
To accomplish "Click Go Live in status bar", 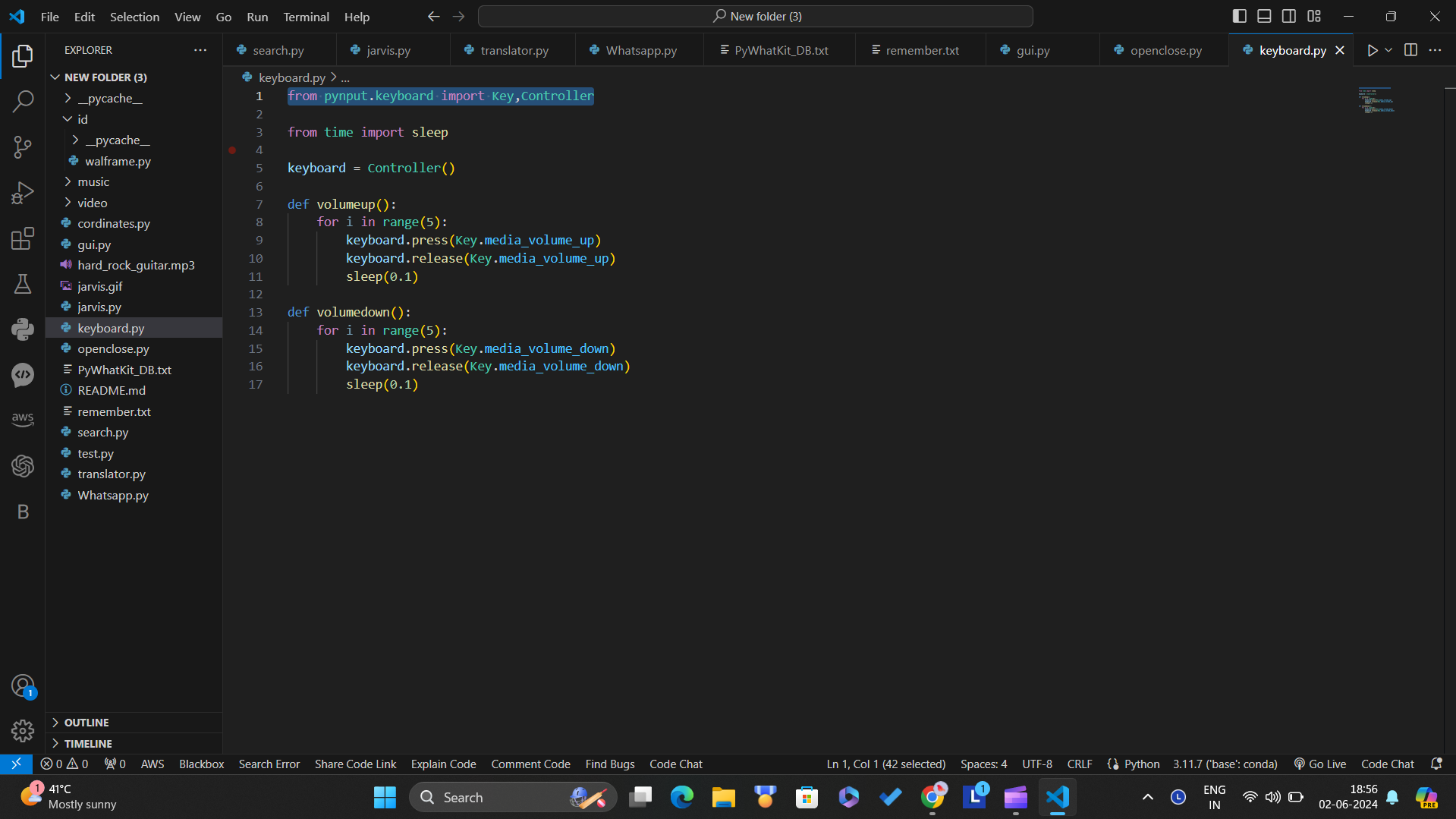I will tap(1319, 764).
